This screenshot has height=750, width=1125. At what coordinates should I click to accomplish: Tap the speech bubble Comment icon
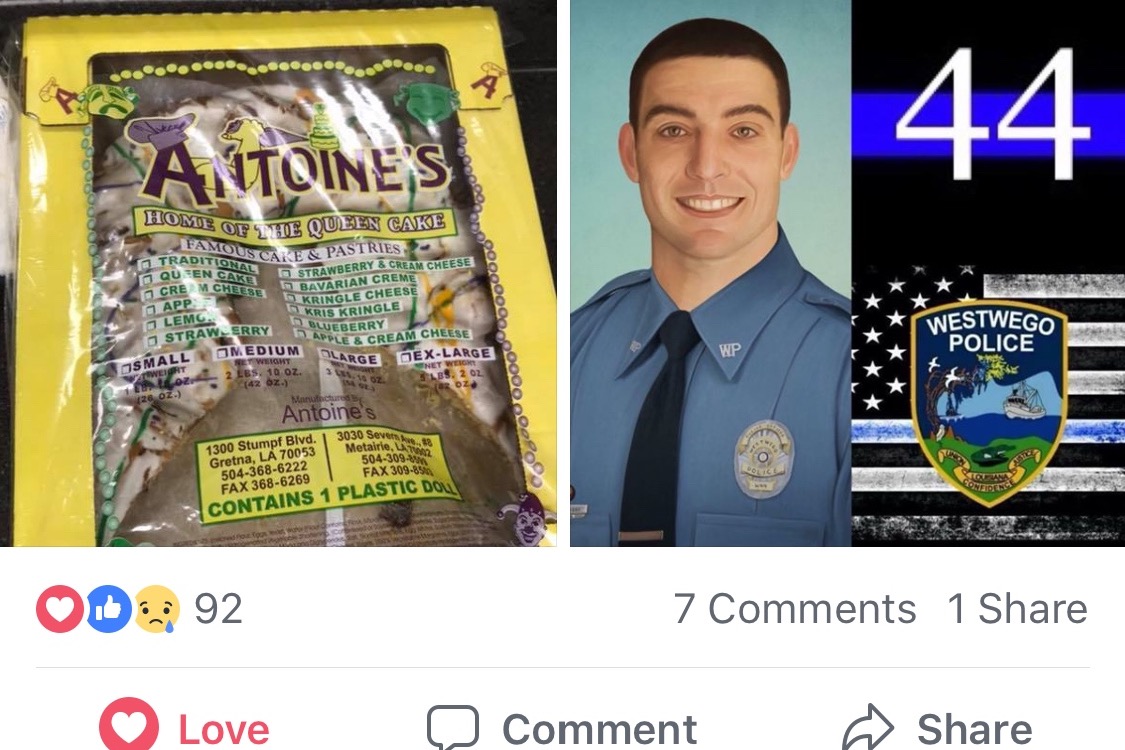453,727
